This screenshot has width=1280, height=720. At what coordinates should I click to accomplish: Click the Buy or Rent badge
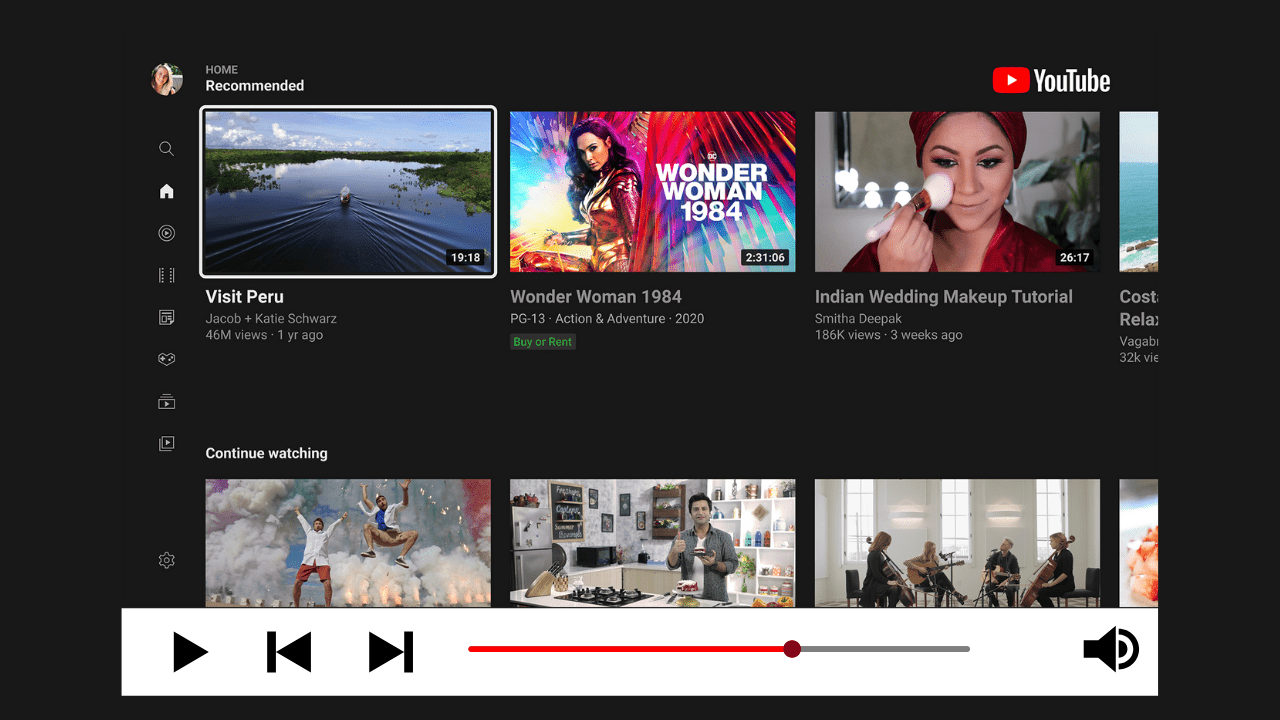click(542, 342)
